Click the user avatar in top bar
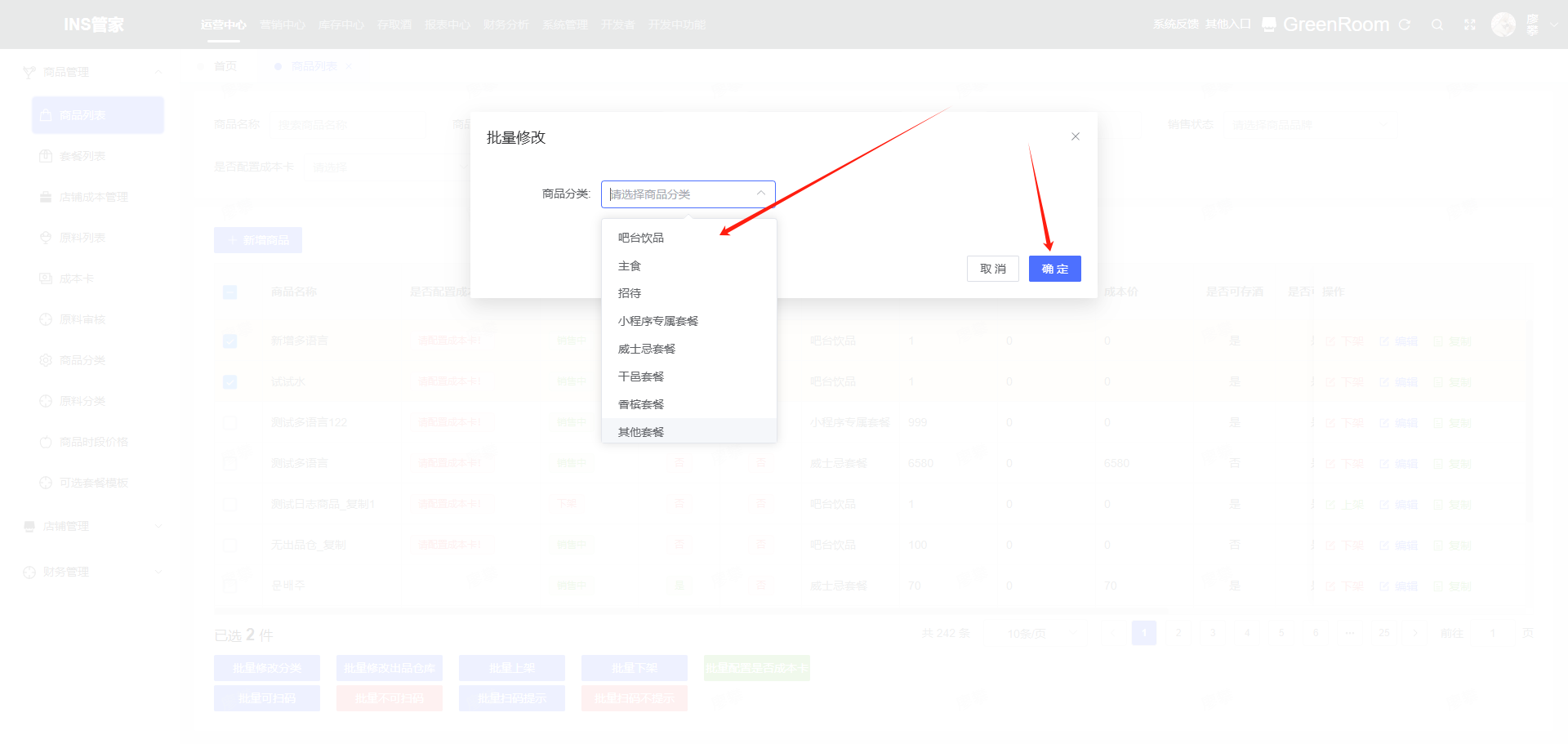Image resolution: width=1568 pixels, height=744 pixels. [1503, 25]
